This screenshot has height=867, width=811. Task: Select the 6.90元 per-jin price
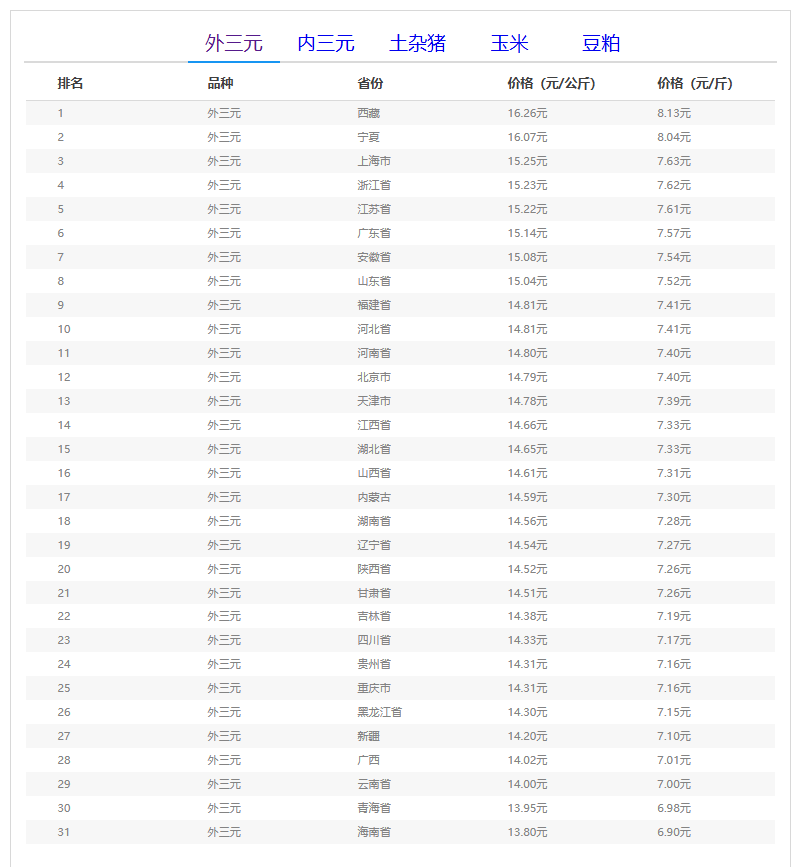[x=674, y=832]
